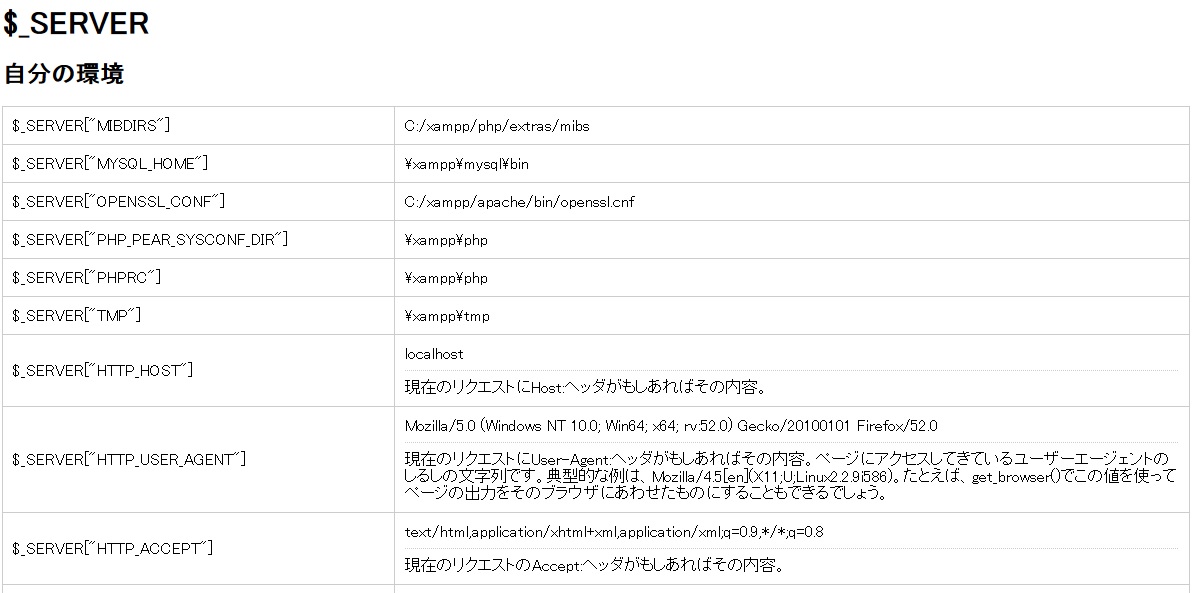The width and height of the screenshot is (1195, 593).
Task: Select the $_SERVER["OPENSSL_CONF"] key cell
Action: tap(198, 202)
